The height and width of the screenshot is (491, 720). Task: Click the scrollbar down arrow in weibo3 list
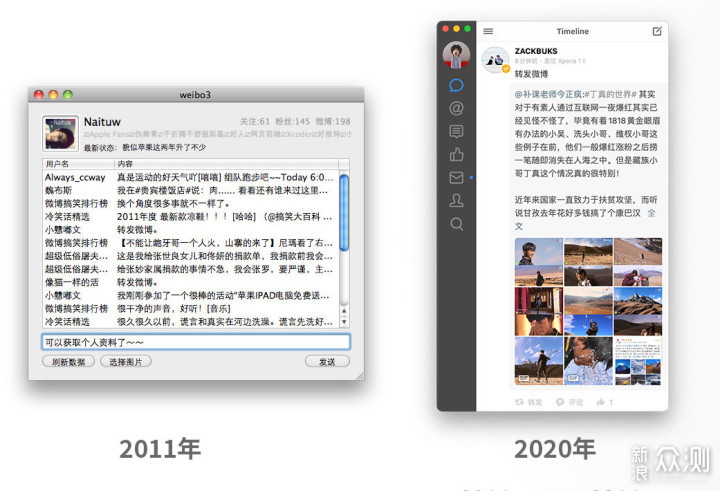pyautogui.click(x=344, y=322)
